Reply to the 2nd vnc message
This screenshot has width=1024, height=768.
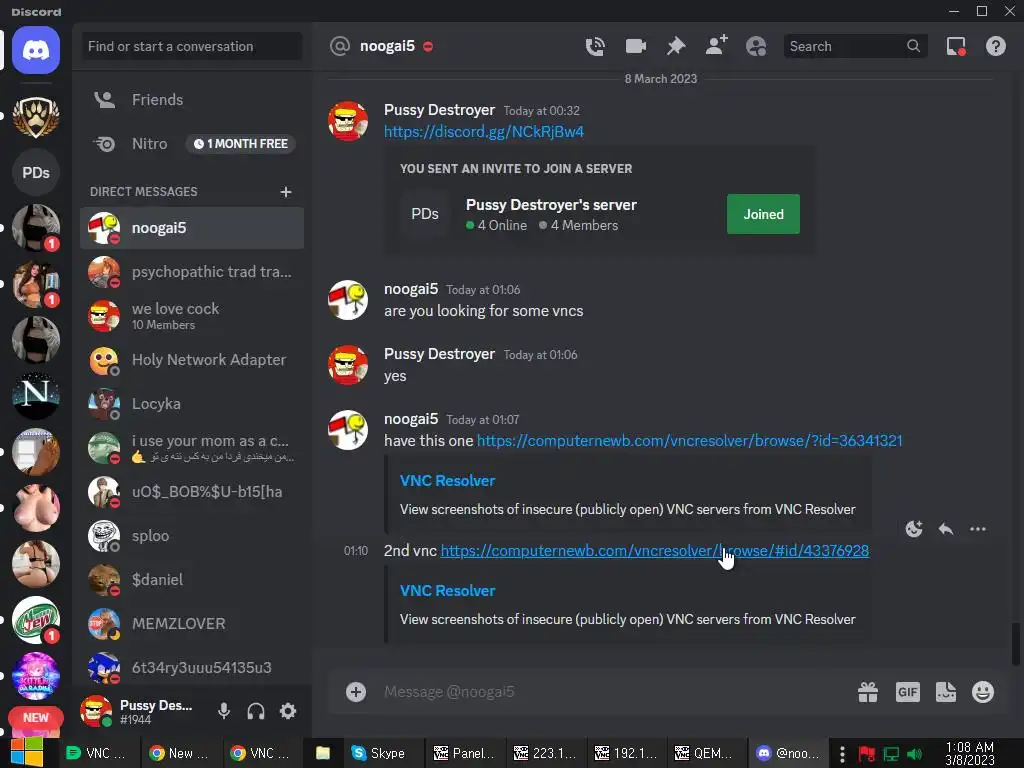pyautogui.click(x=946, y=529)
